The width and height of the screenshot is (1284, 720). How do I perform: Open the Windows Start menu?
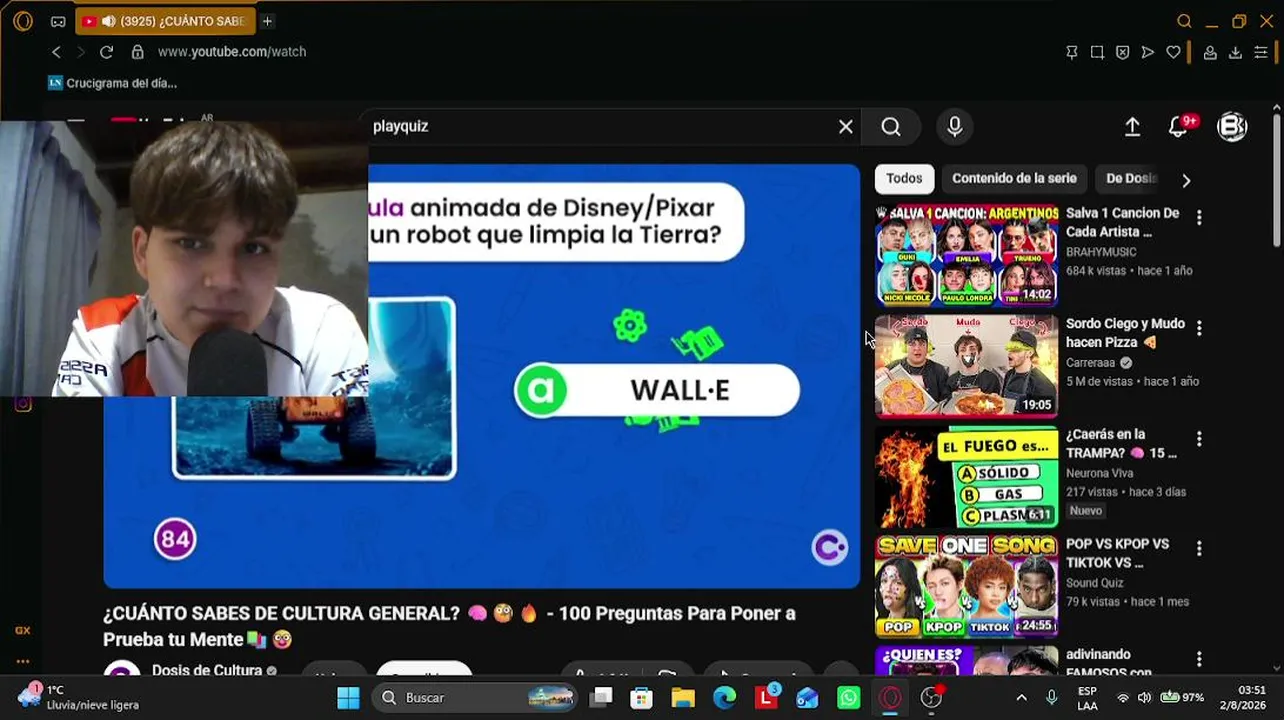348,697
